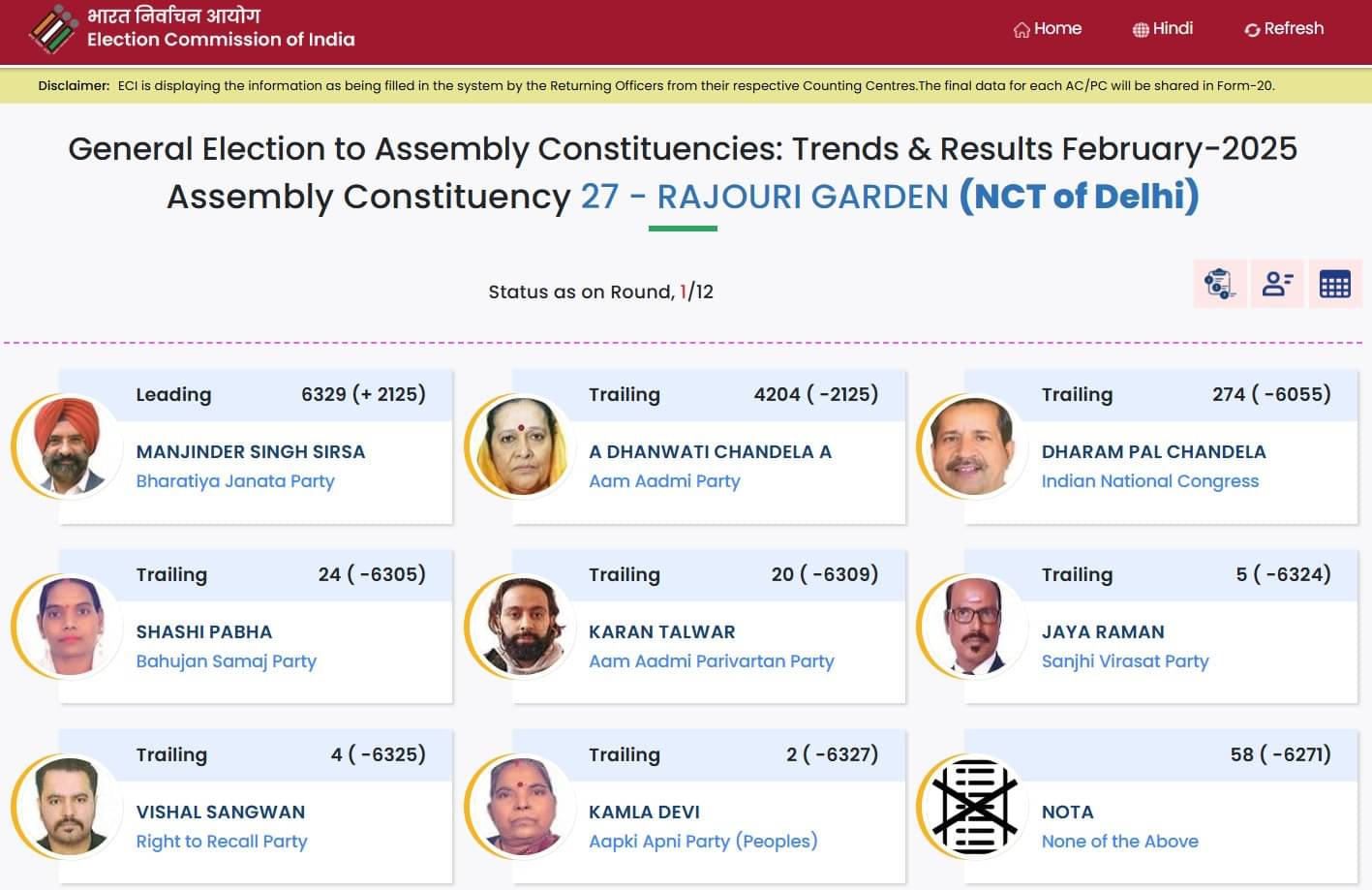Click the Bharatiya Janata Party label
Screen dimensions: 1372x890
click(x=235, y=481)
